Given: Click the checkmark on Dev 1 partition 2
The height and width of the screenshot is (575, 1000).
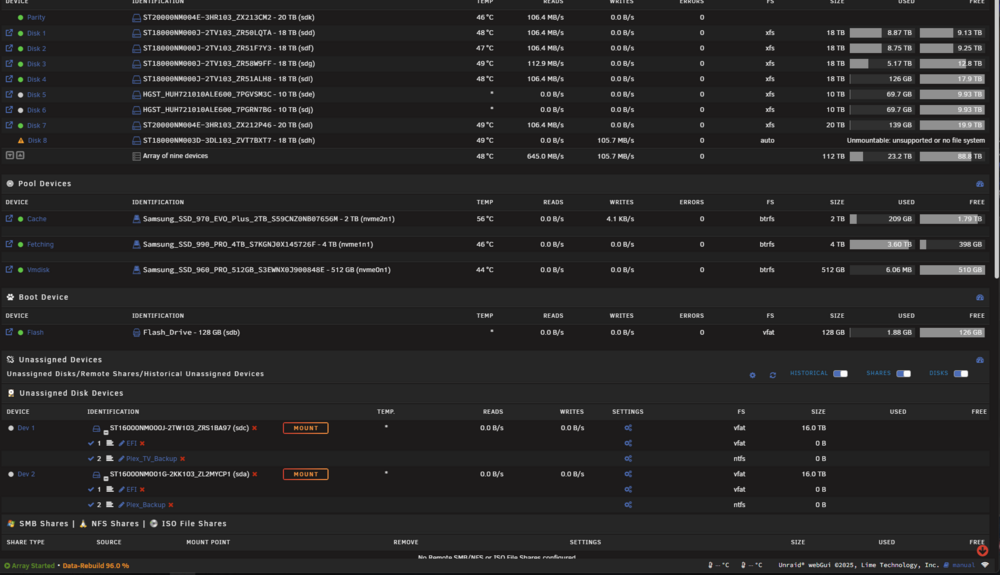Looking at the screenshot, I should coord(91,458).
